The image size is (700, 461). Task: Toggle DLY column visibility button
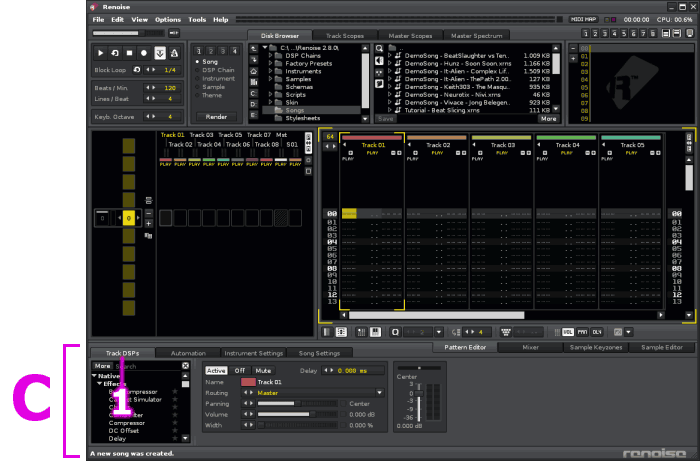[597, 332]
